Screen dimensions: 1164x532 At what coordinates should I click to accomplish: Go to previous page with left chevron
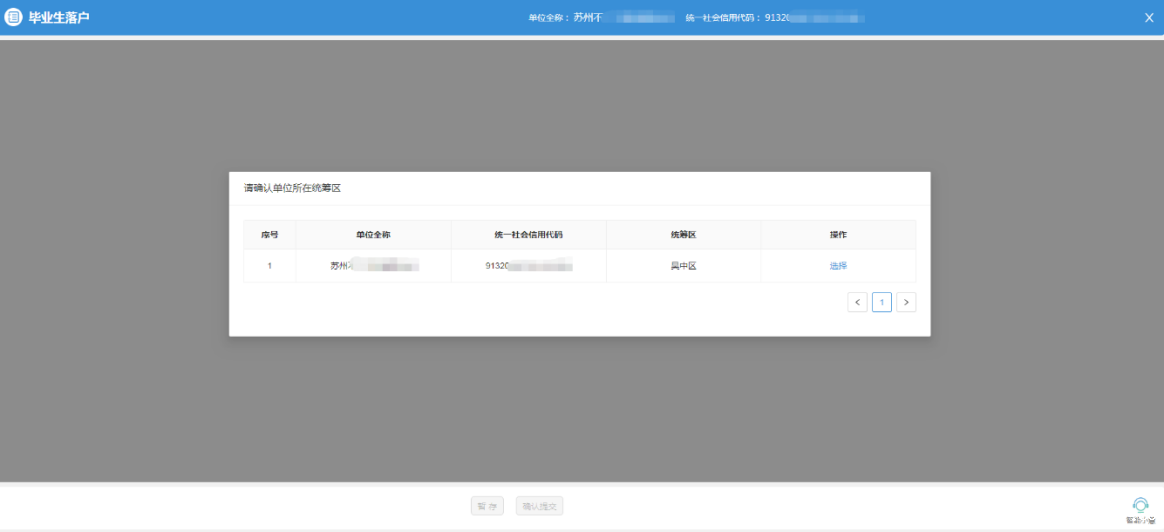tap(857, 302)
